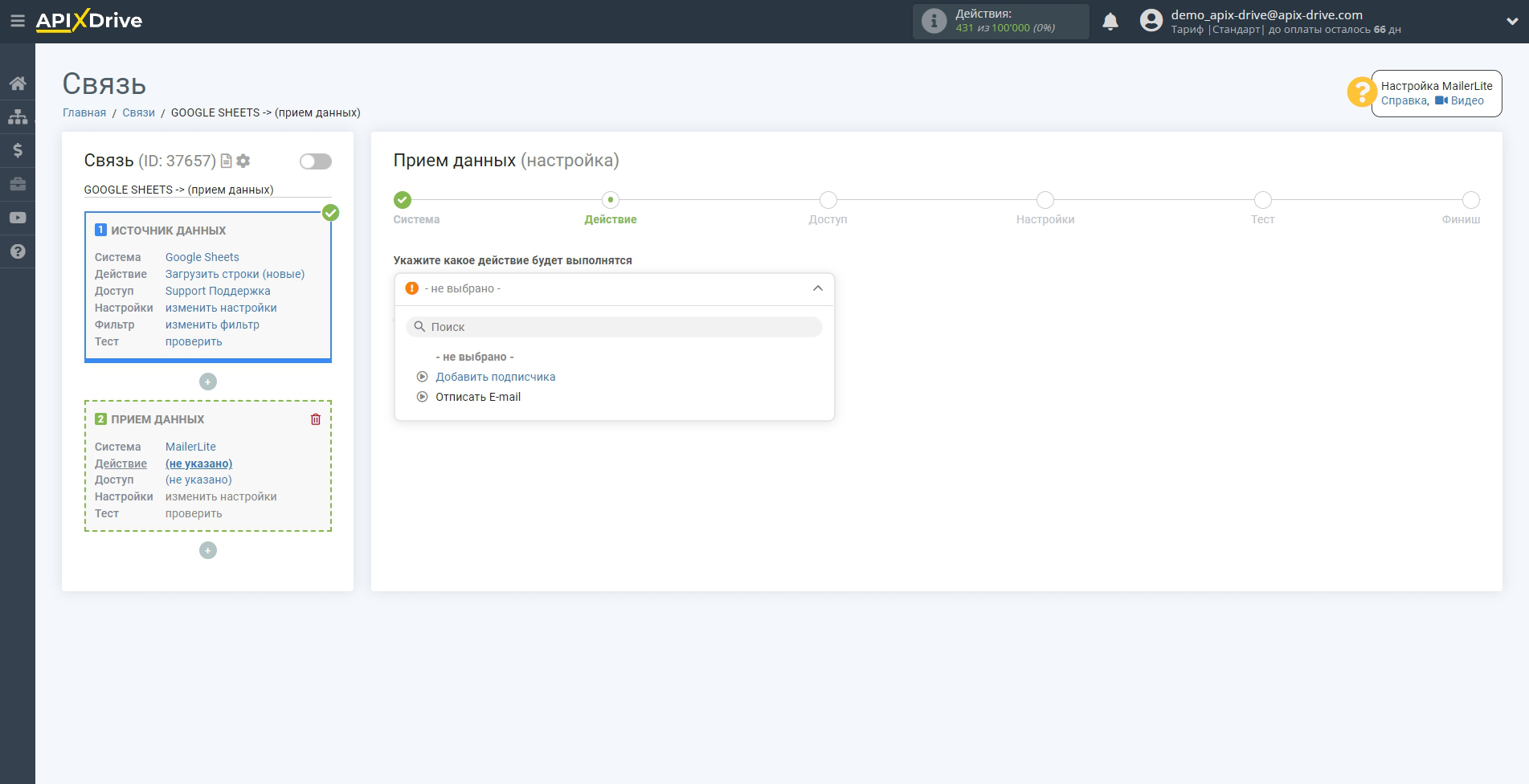Add a step below data receiving block
Screen dimensions: 1529x784
tap(208, 550)
